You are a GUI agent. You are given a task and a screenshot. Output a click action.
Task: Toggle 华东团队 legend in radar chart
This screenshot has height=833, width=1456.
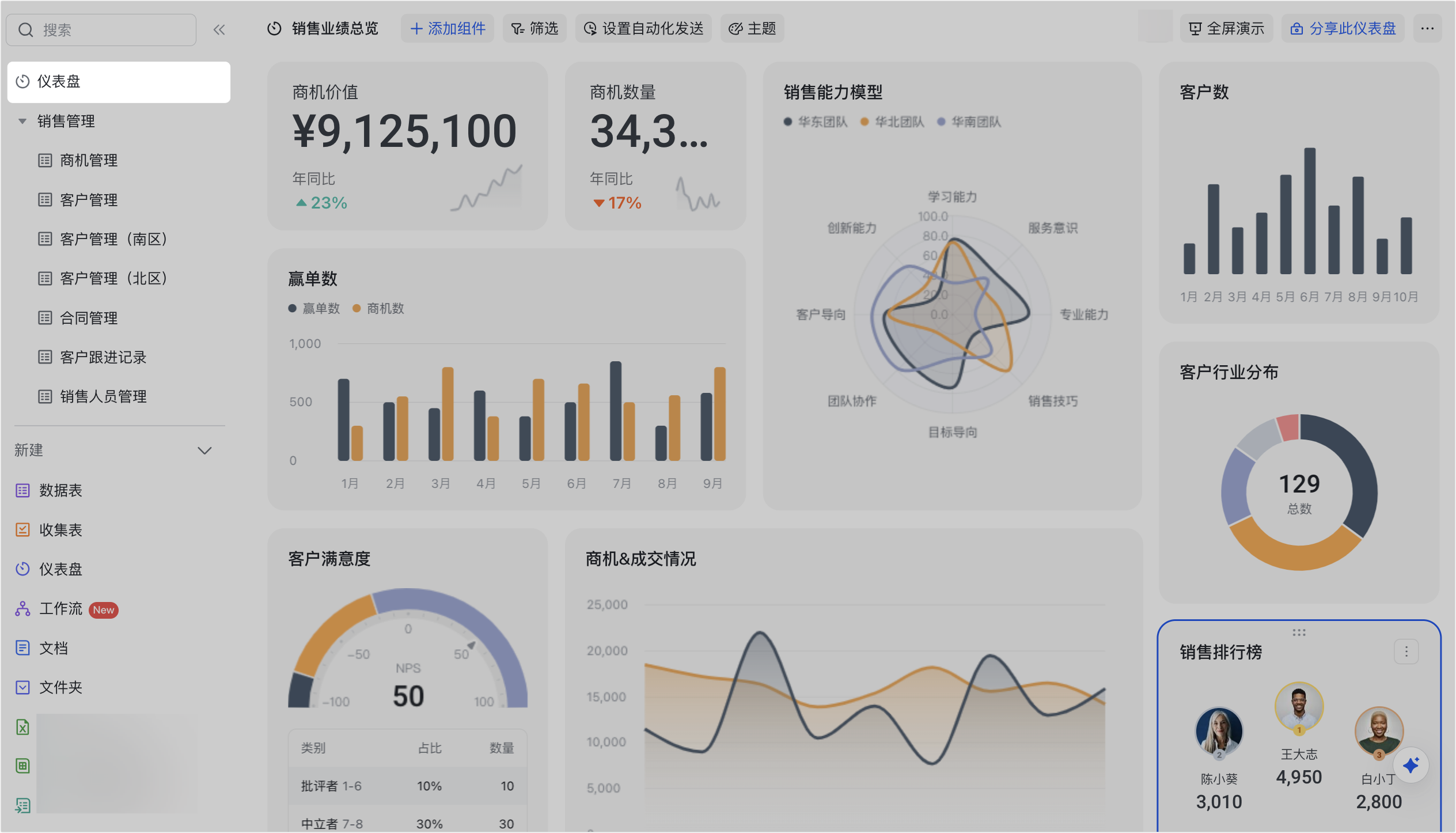tap(816, 122)
